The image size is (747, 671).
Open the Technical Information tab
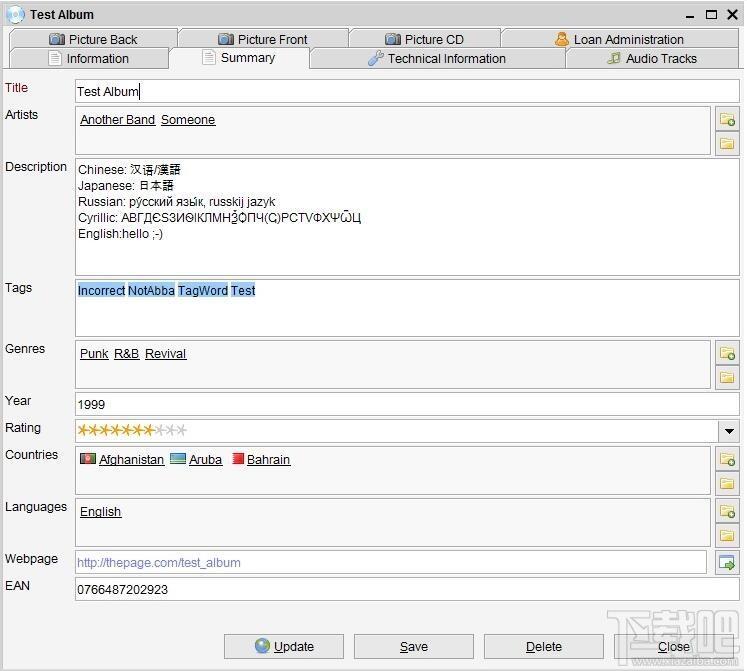coord(437,58)
